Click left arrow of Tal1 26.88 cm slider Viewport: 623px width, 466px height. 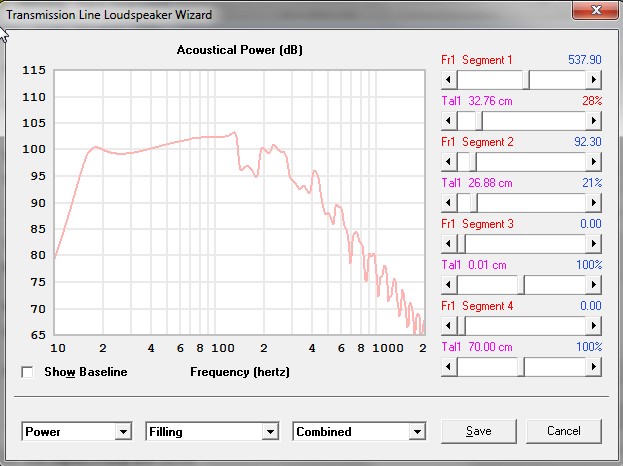(x=449, y=203)
